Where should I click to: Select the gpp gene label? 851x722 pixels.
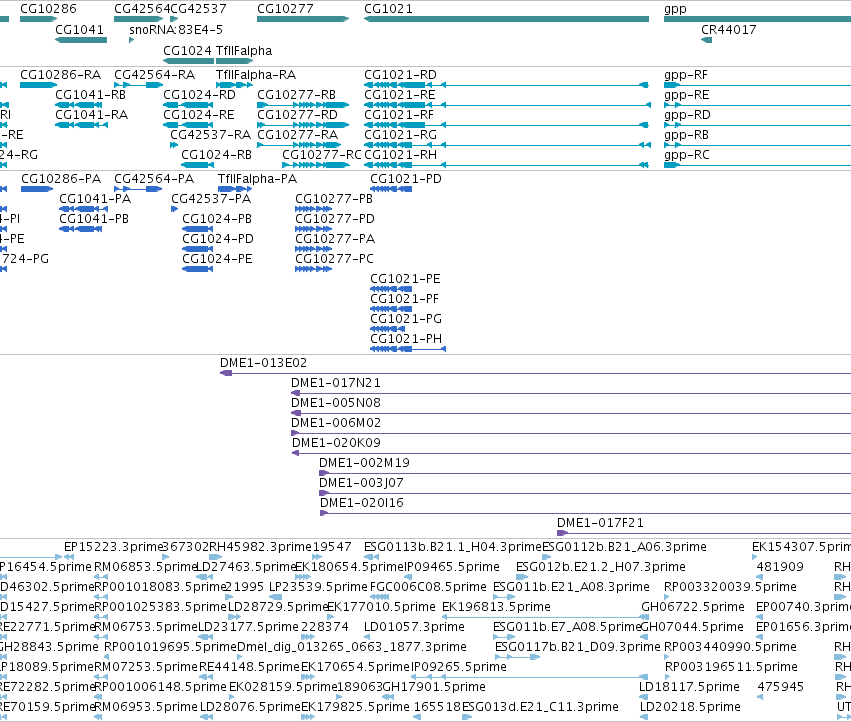pos(675,9)
